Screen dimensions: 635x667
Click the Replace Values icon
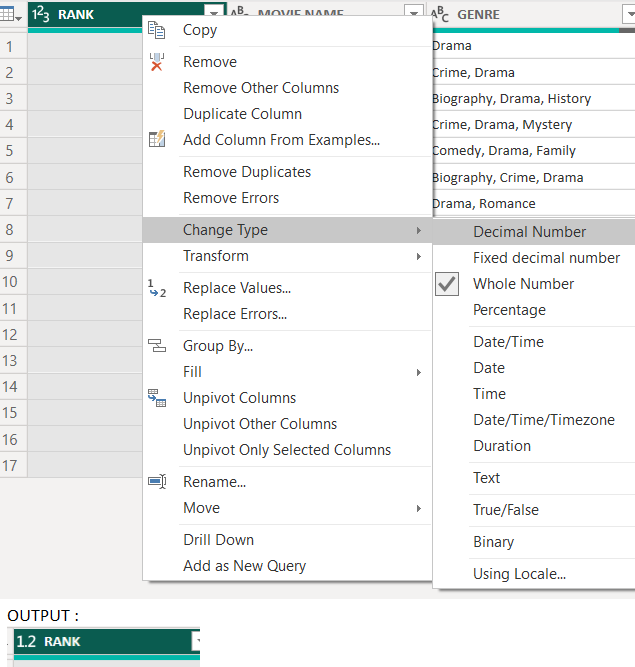pos(156,288)
